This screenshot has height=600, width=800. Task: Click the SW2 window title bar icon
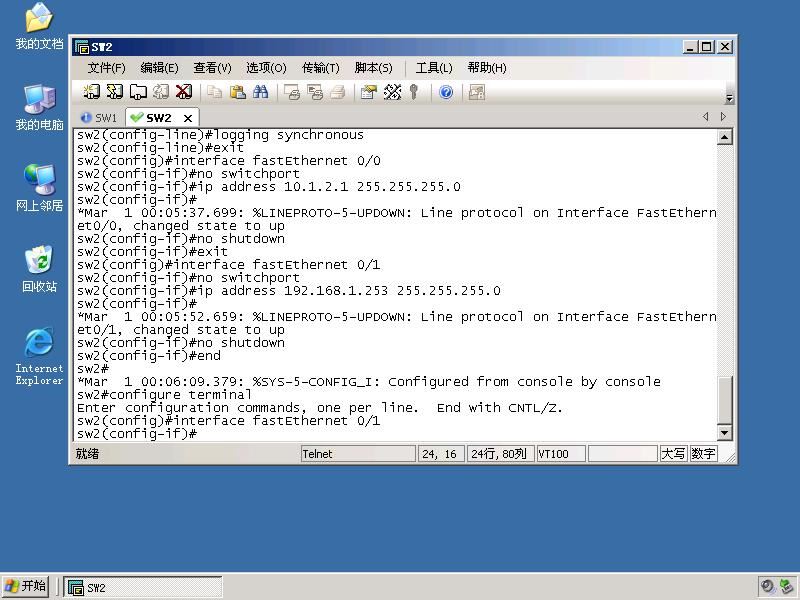(x=82, y=47)
